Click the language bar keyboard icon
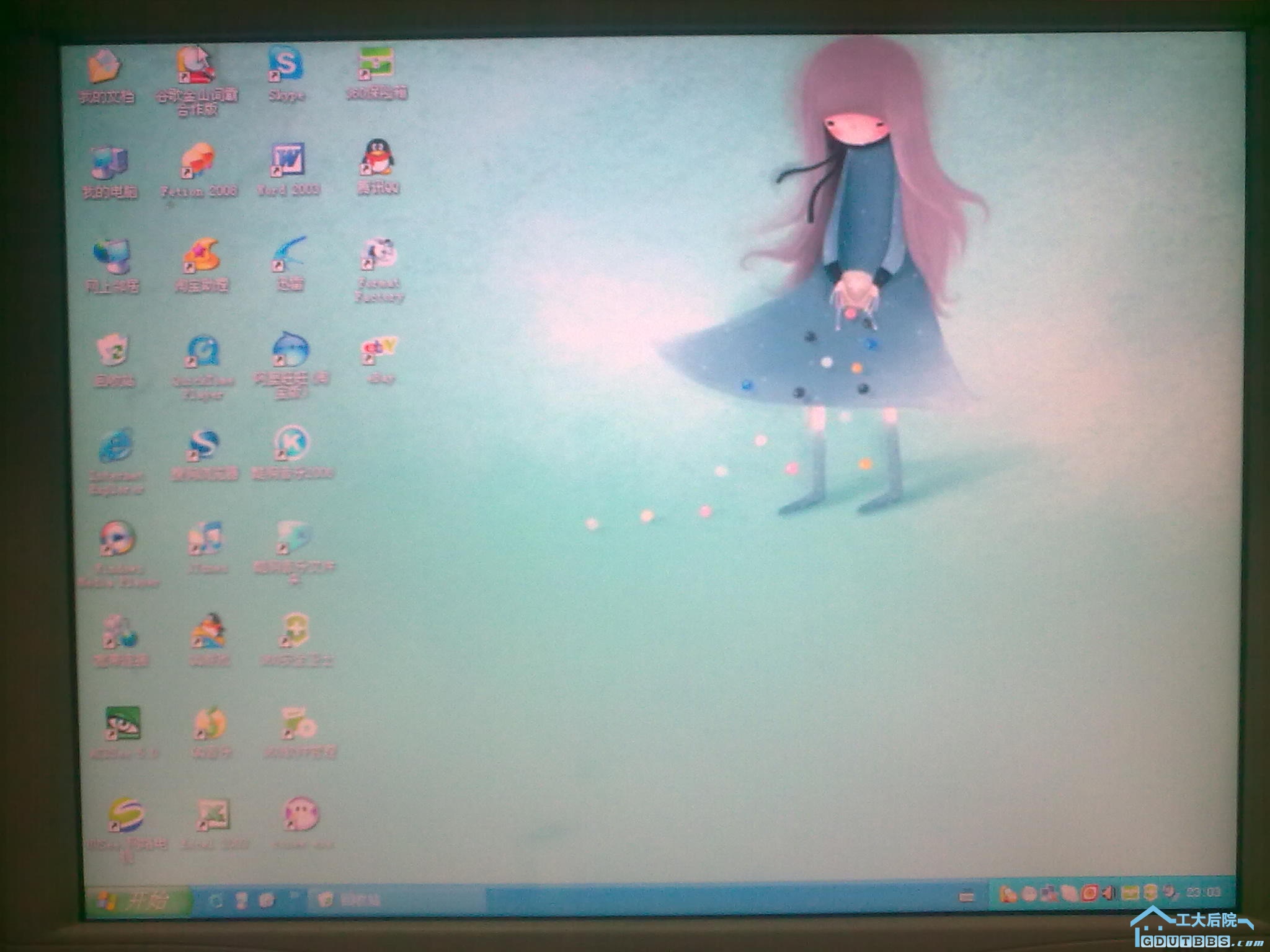Viewport: 1270px width, 952px height. coord(966,896)
